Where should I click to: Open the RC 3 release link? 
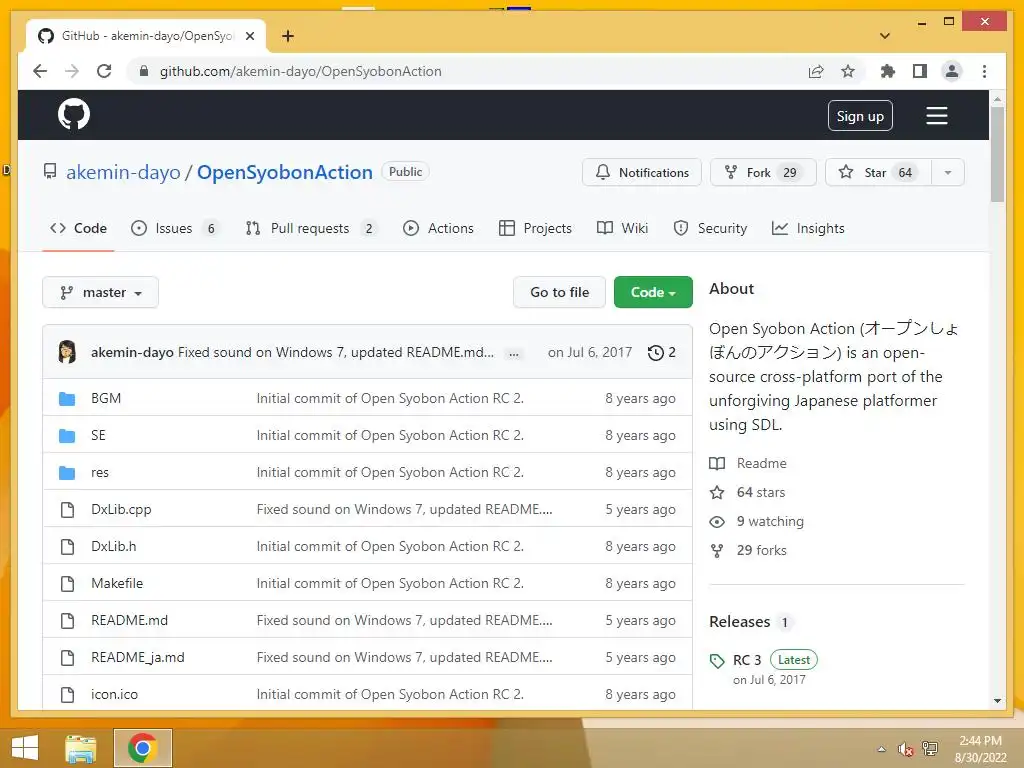(x=746, y=660)
